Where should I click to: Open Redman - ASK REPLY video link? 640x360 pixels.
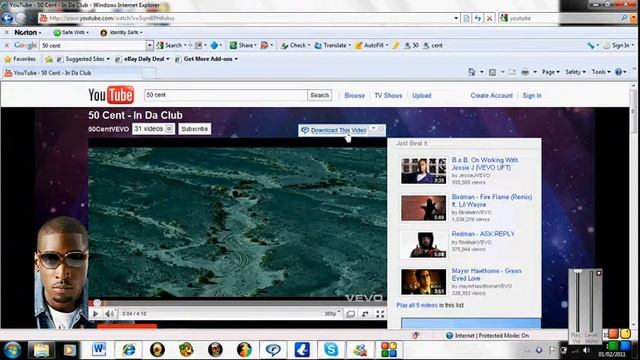pyautogui.click(x=483, y=234)
